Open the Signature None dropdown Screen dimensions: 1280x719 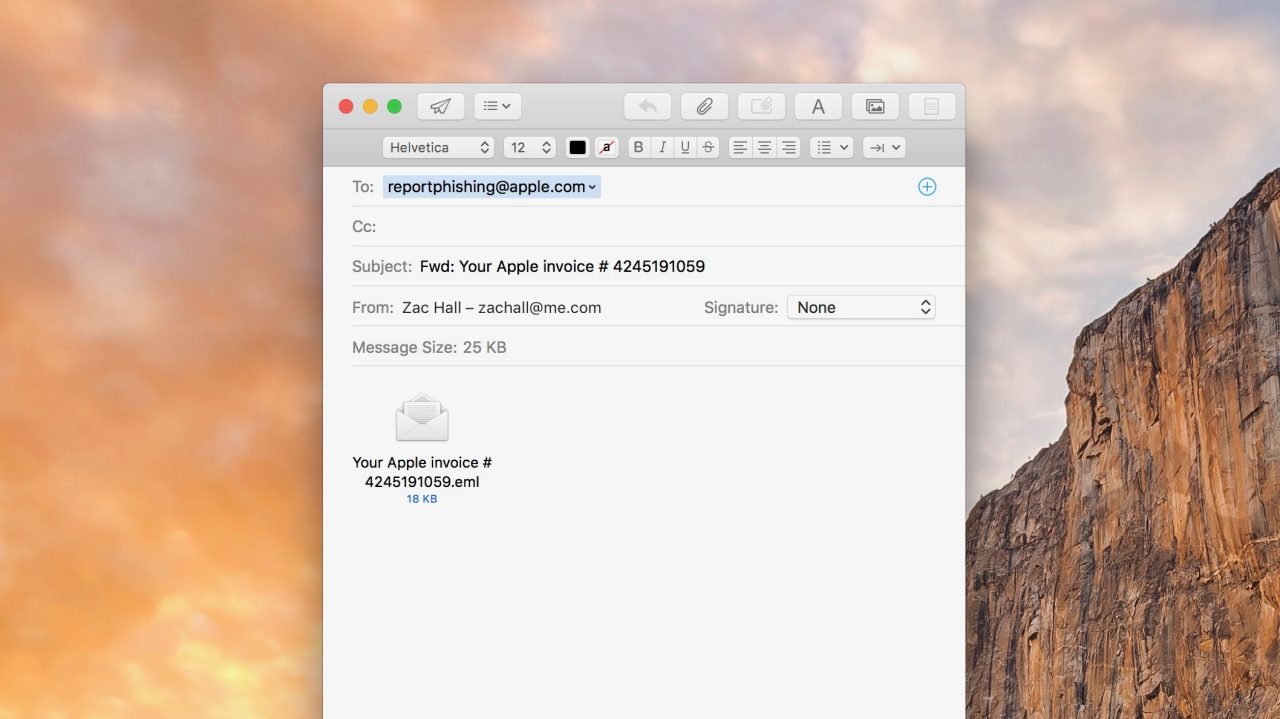[x=861, y=307]
